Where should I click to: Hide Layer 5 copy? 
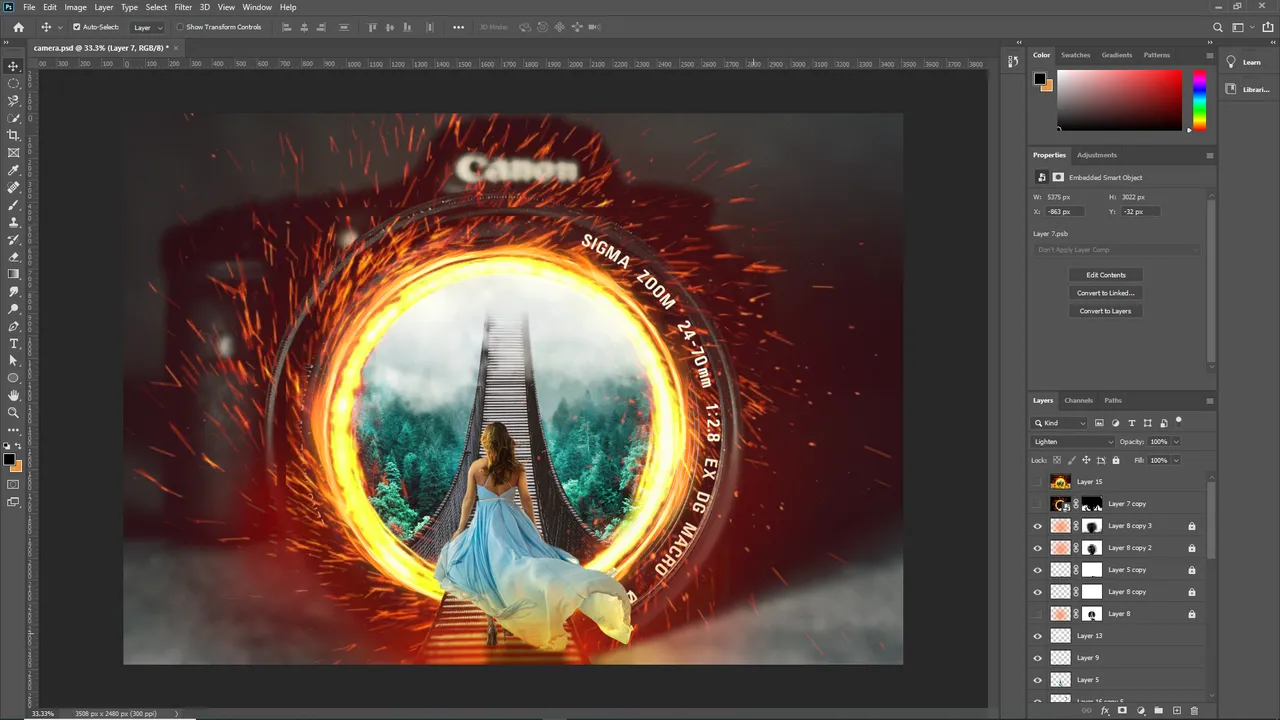(x=1037, y=570)
